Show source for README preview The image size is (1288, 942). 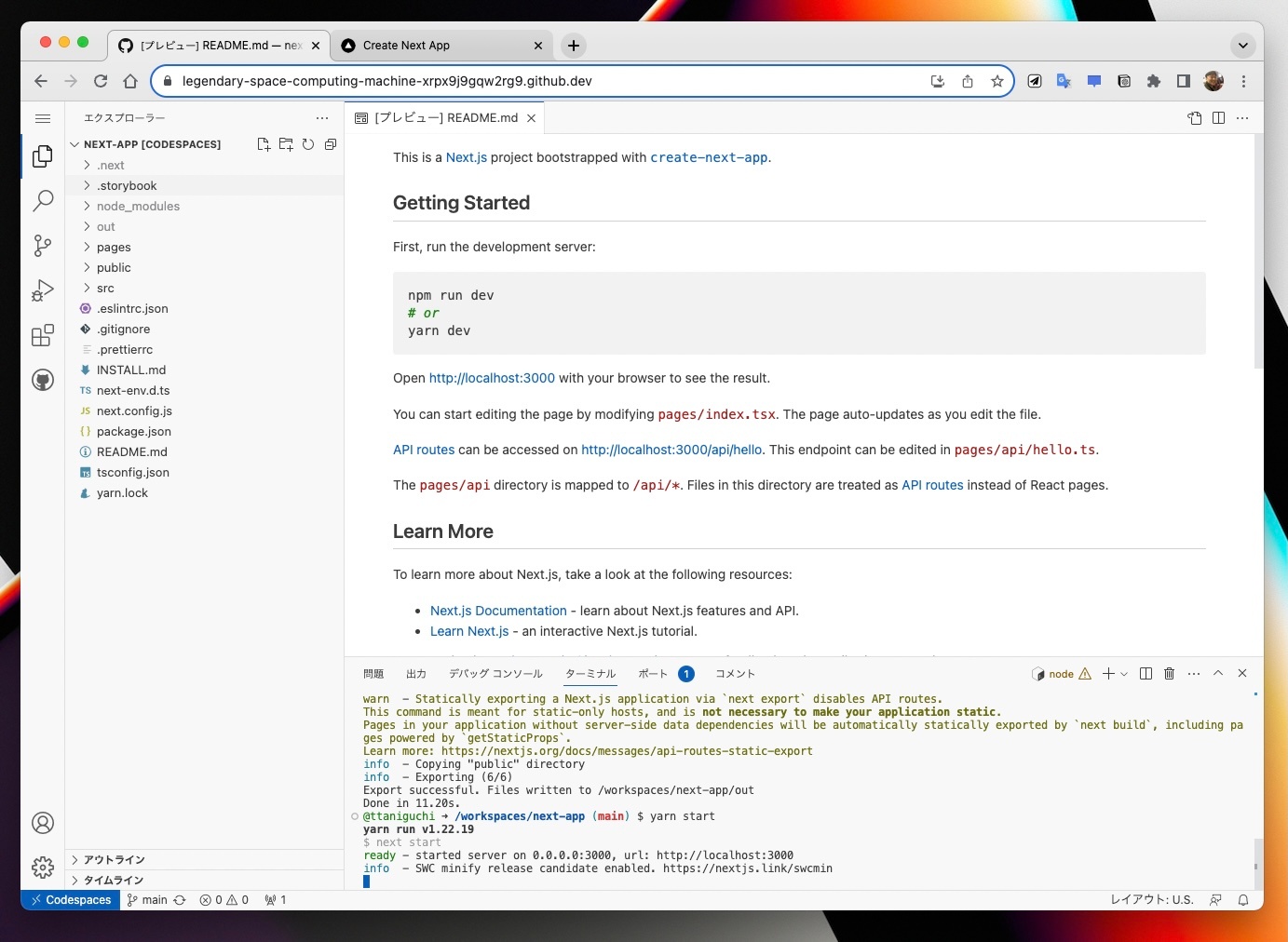(x=1195, y=118)
